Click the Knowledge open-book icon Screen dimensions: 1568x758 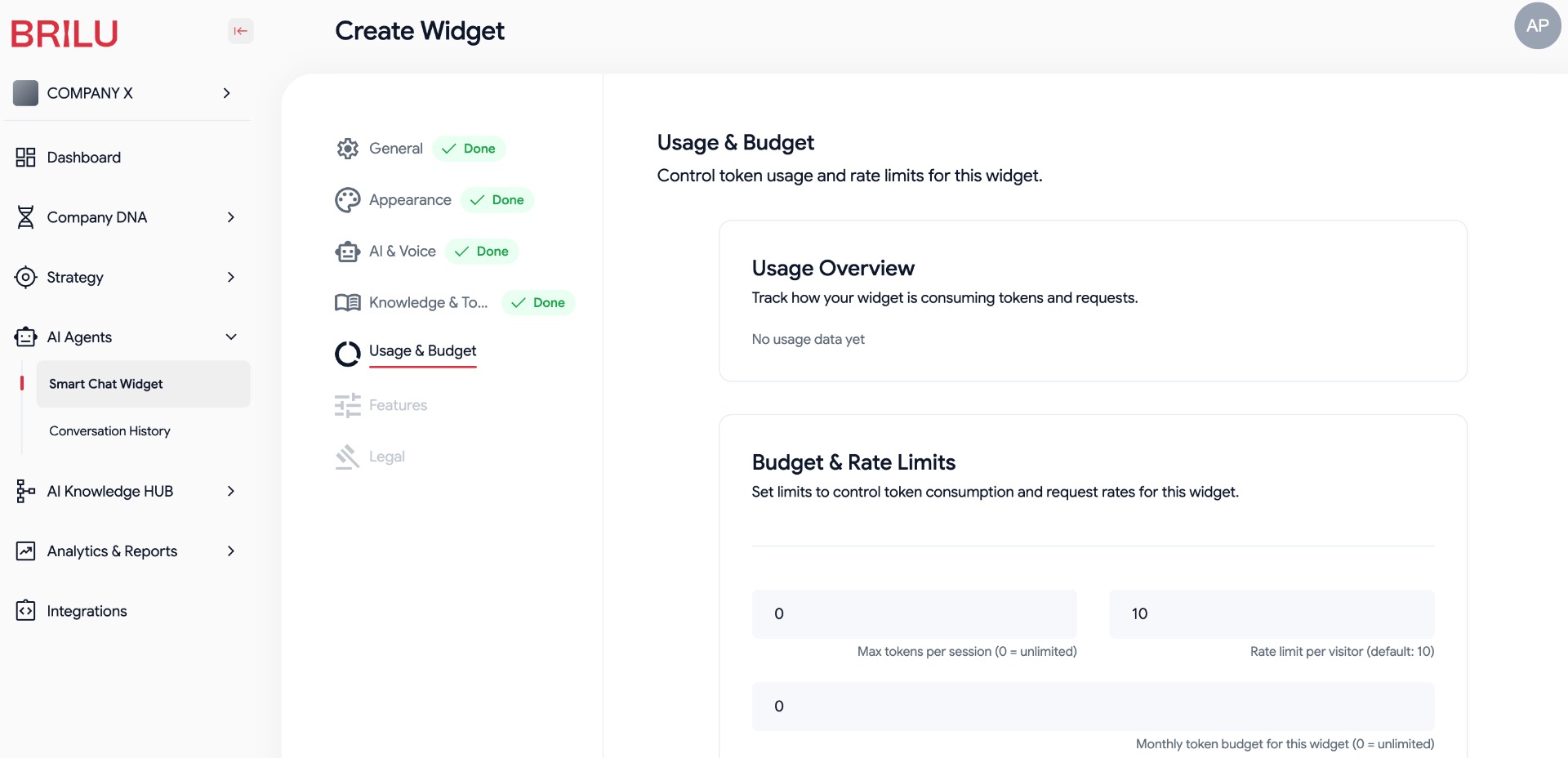pos(348,303)
